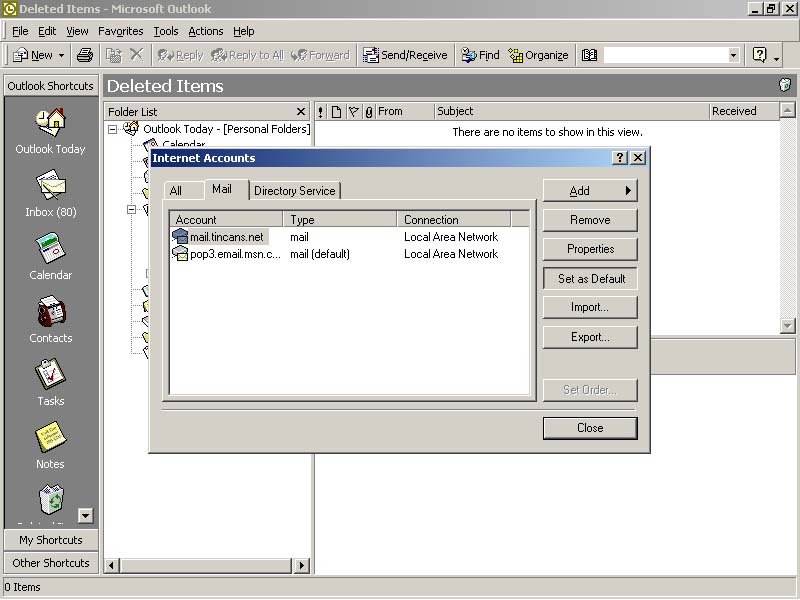Sort messages by From column header
800x600 pixels.
405,111
